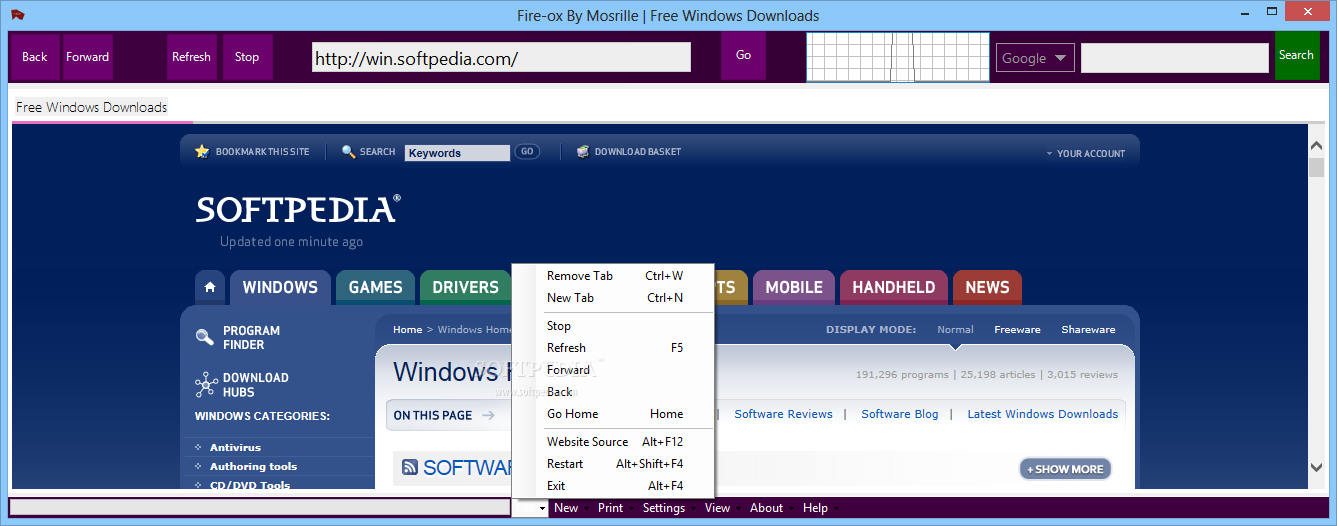The image size is (1337, 526).
Task: Click the grid graph panel in toolbar
Action: [x=897, y=57]
